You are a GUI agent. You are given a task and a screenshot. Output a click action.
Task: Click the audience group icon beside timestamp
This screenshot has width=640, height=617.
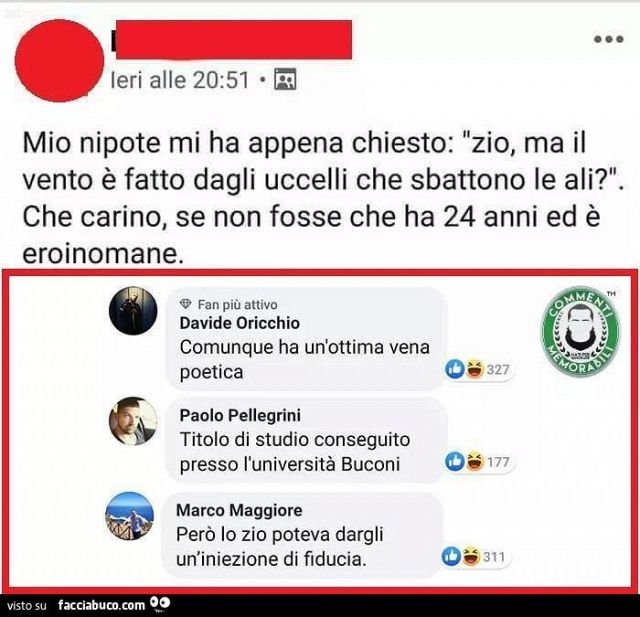tap(285, 80)
